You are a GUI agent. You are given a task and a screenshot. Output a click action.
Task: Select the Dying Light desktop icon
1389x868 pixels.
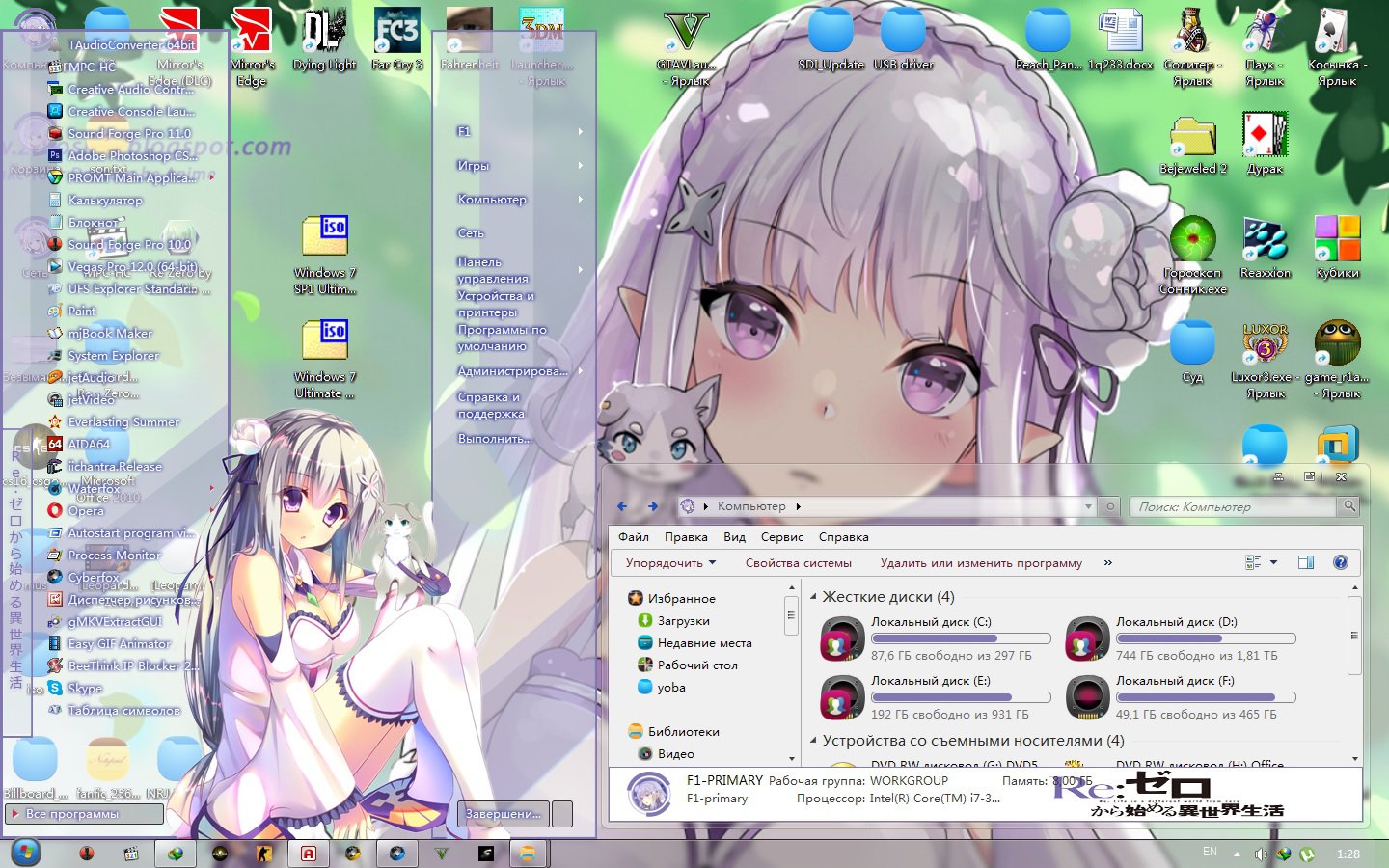tap(324, 41)
